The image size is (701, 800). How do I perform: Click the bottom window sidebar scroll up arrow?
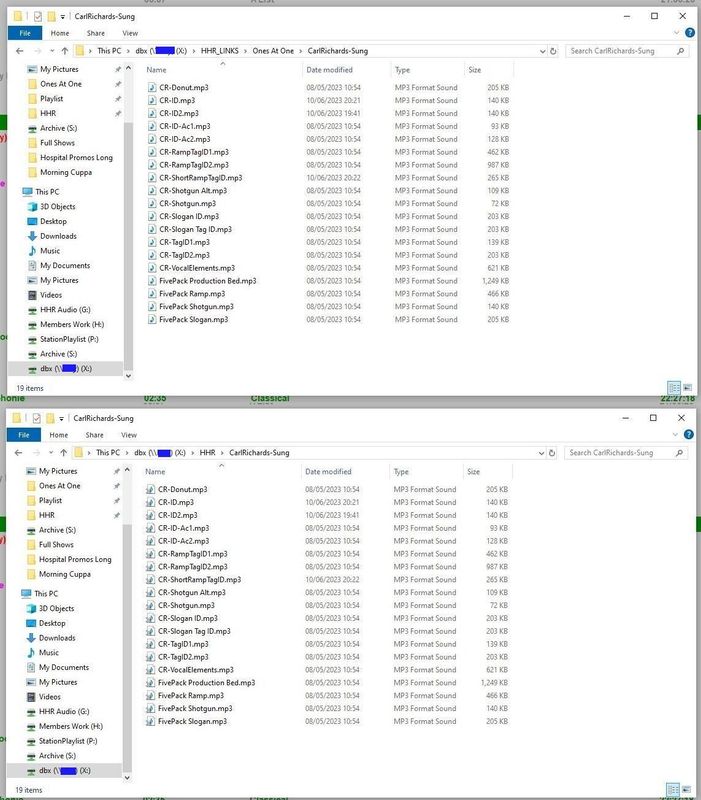click(x=127, y=469)
